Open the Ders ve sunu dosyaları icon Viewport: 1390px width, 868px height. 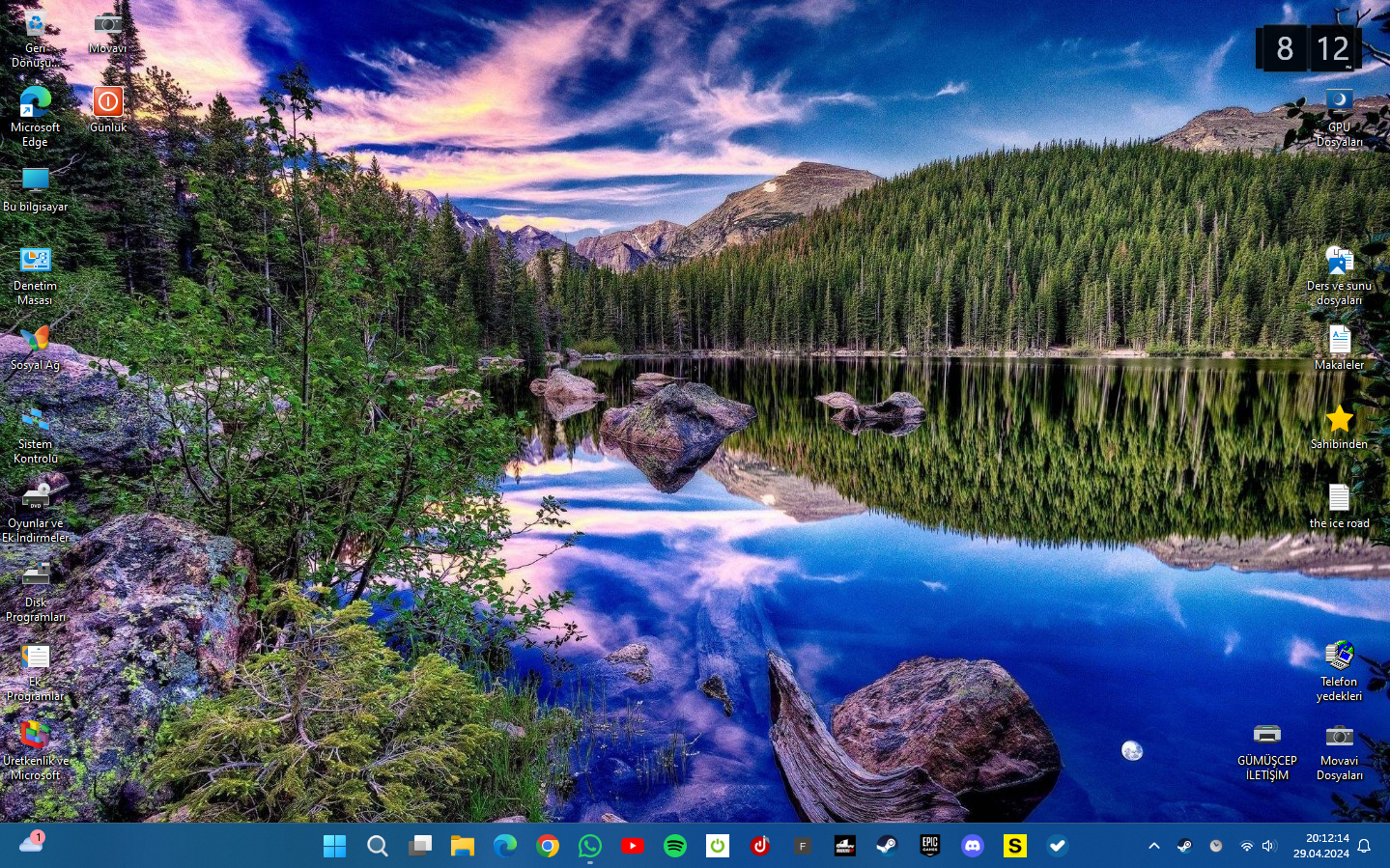point(1339,276)
